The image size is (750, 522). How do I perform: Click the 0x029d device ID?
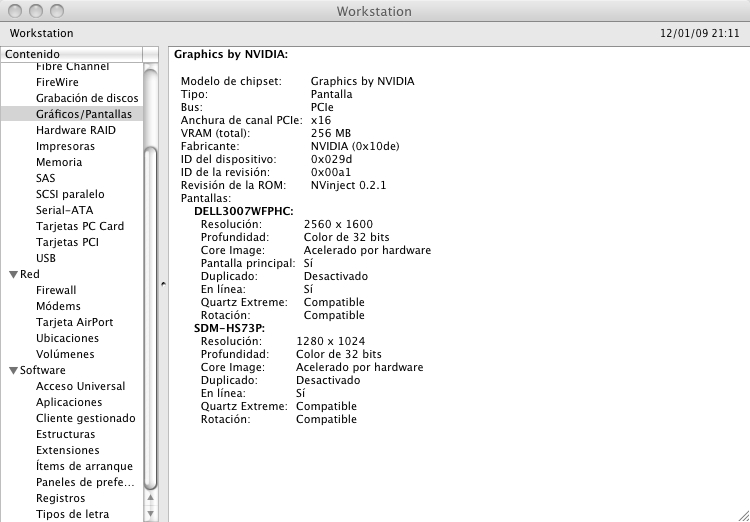331,159
